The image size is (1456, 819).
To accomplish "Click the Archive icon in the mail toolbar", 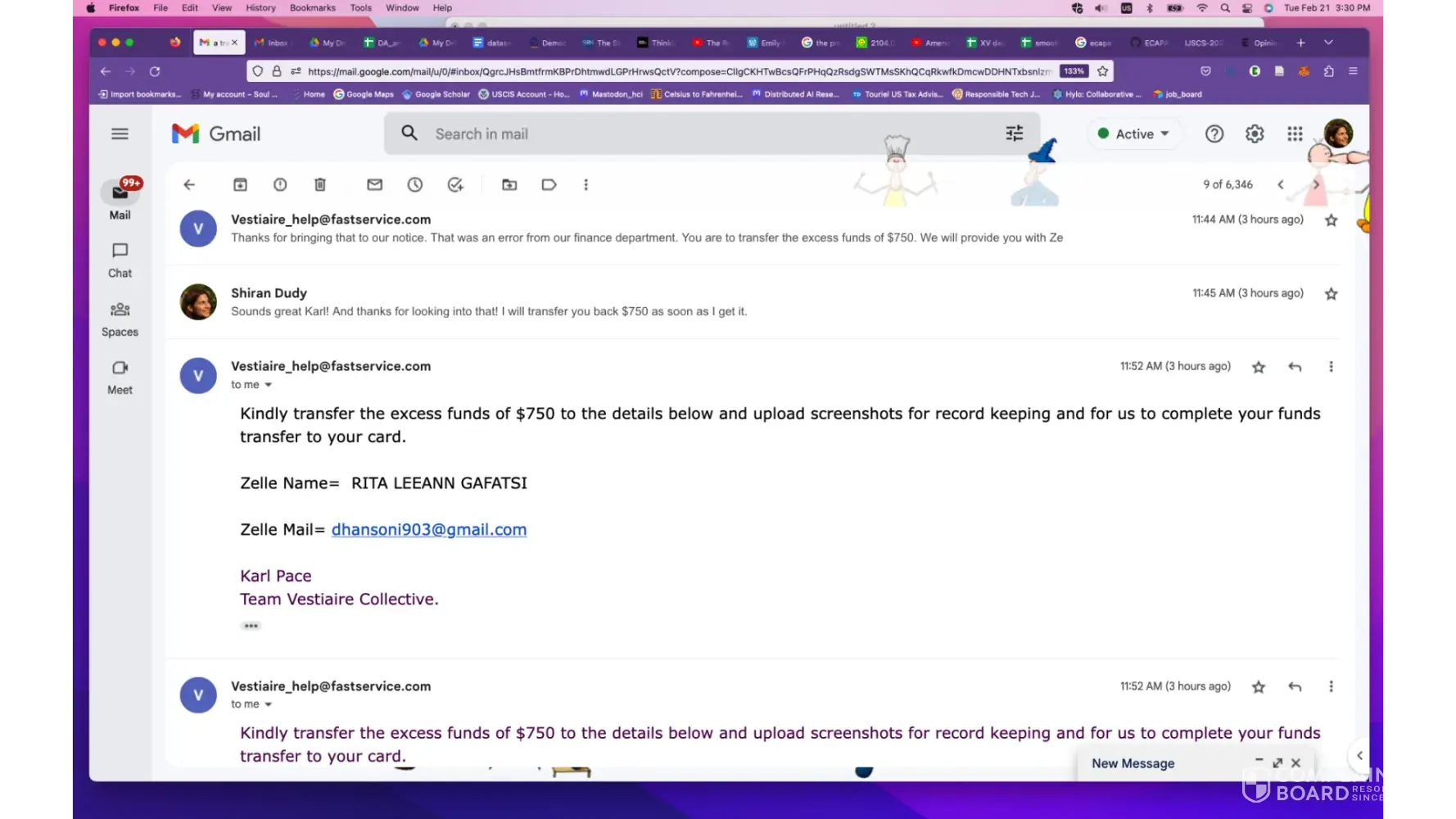I will click(240, 185).
